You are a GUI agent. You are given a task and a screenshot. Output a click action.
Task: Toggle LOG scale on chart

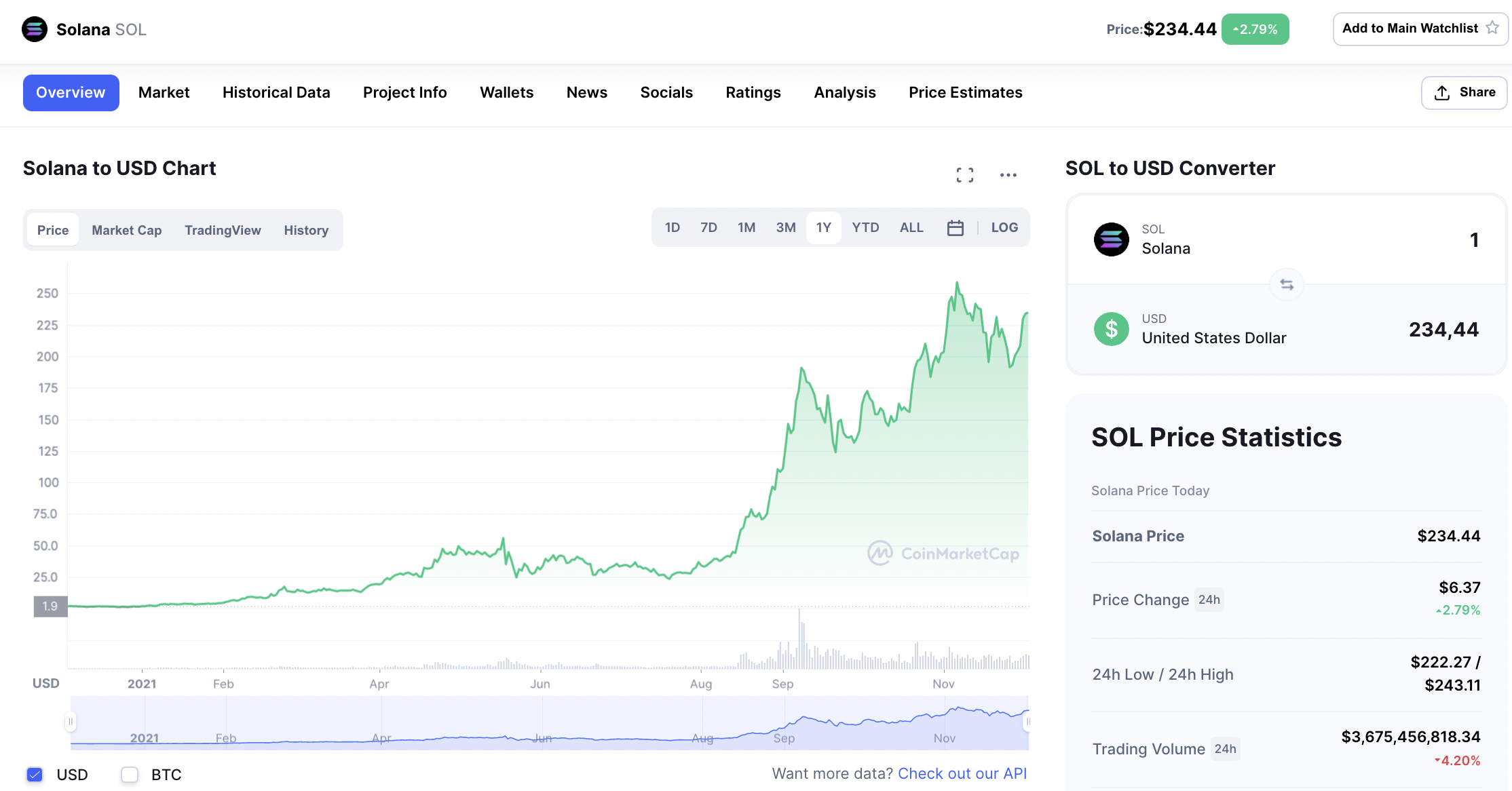1004,228
